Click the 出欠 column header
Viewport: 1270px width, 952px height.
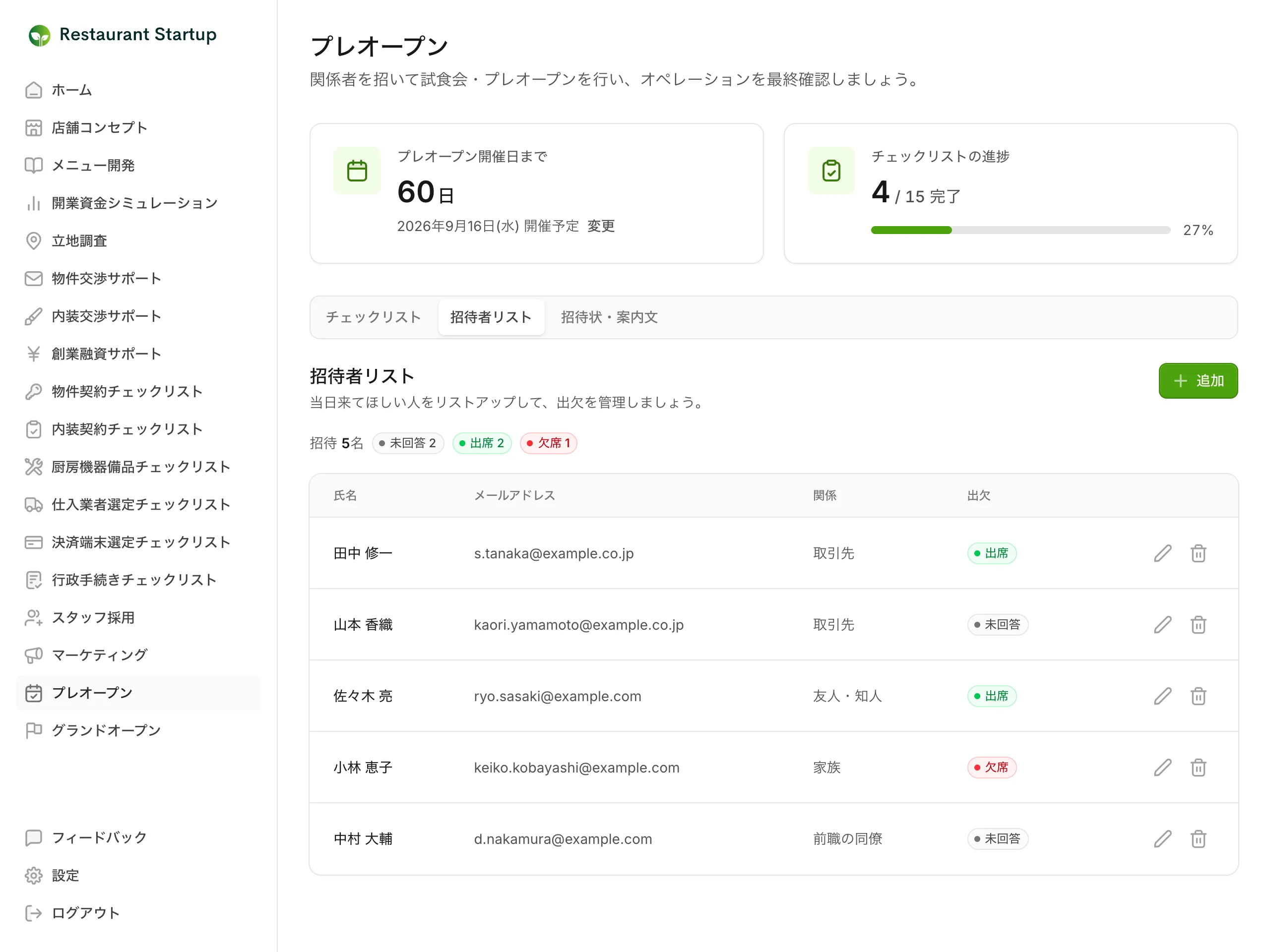coord(979,495)
